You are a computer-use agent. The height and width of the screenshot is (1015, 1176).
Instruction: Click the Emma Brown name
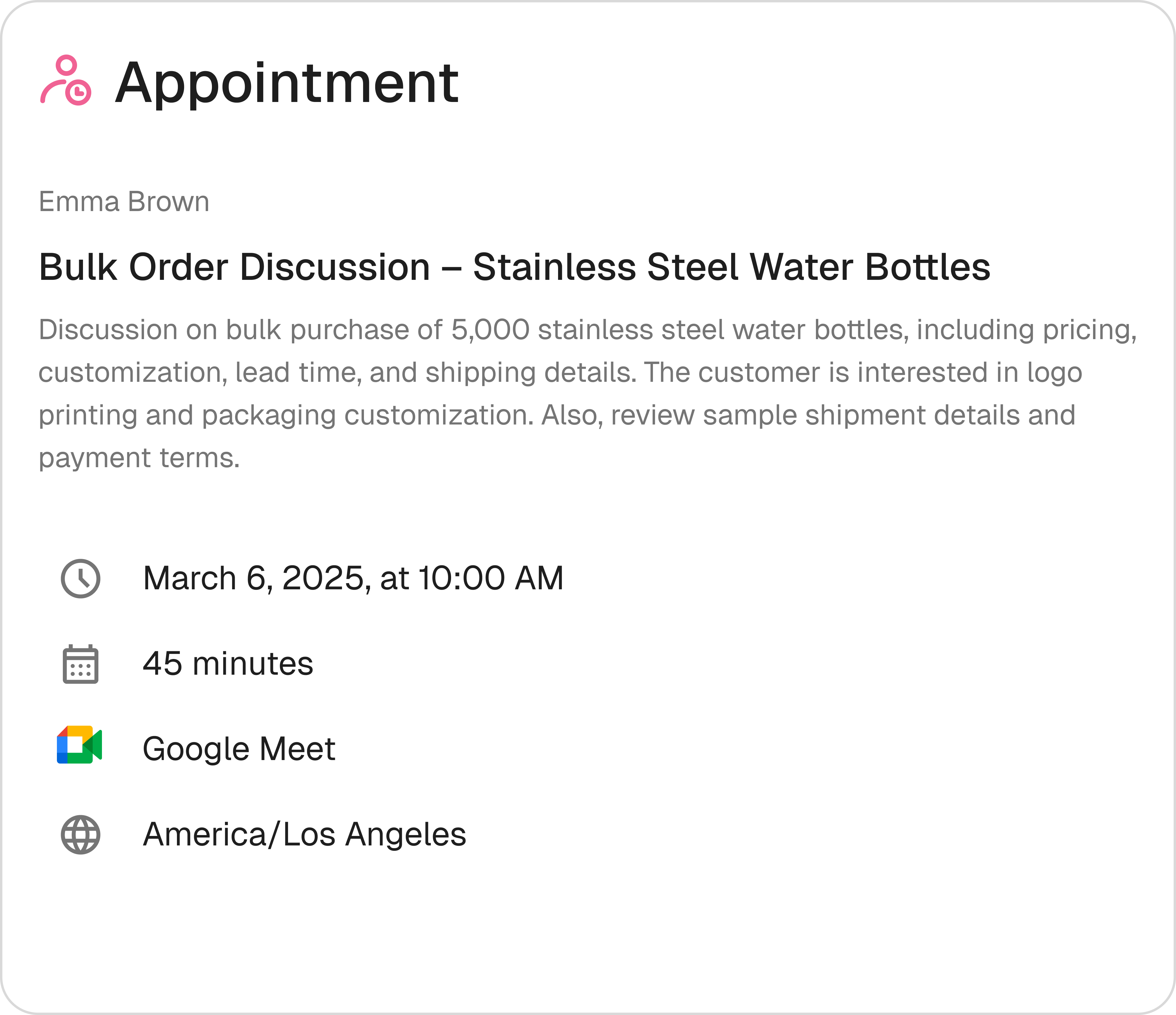(124, 202)
